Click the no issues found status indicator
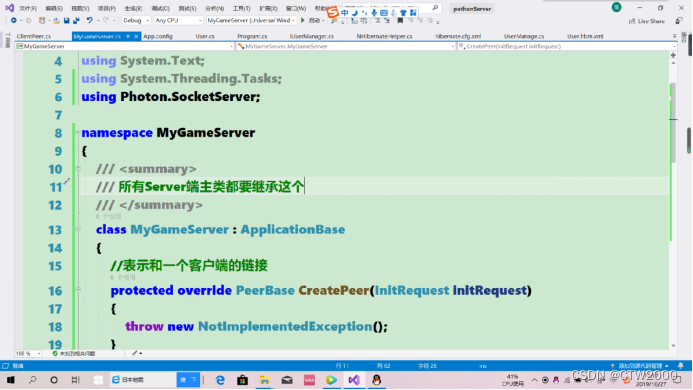This screenshot has height=390, width=693. tap(74, 353)
